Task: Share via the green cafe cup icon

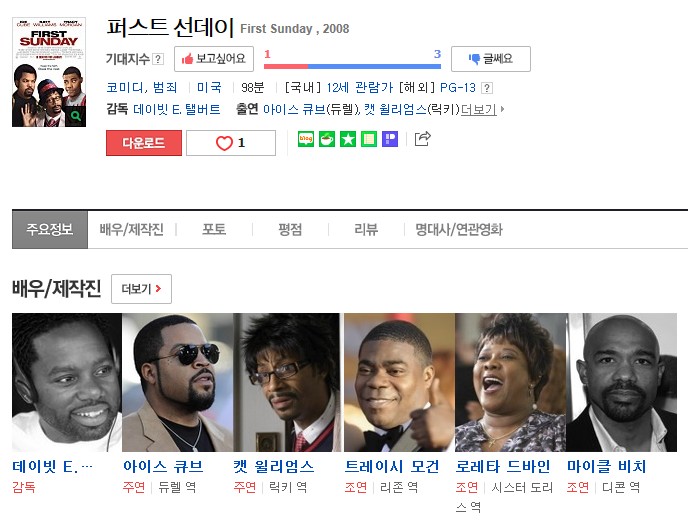Action: (327, 139)
